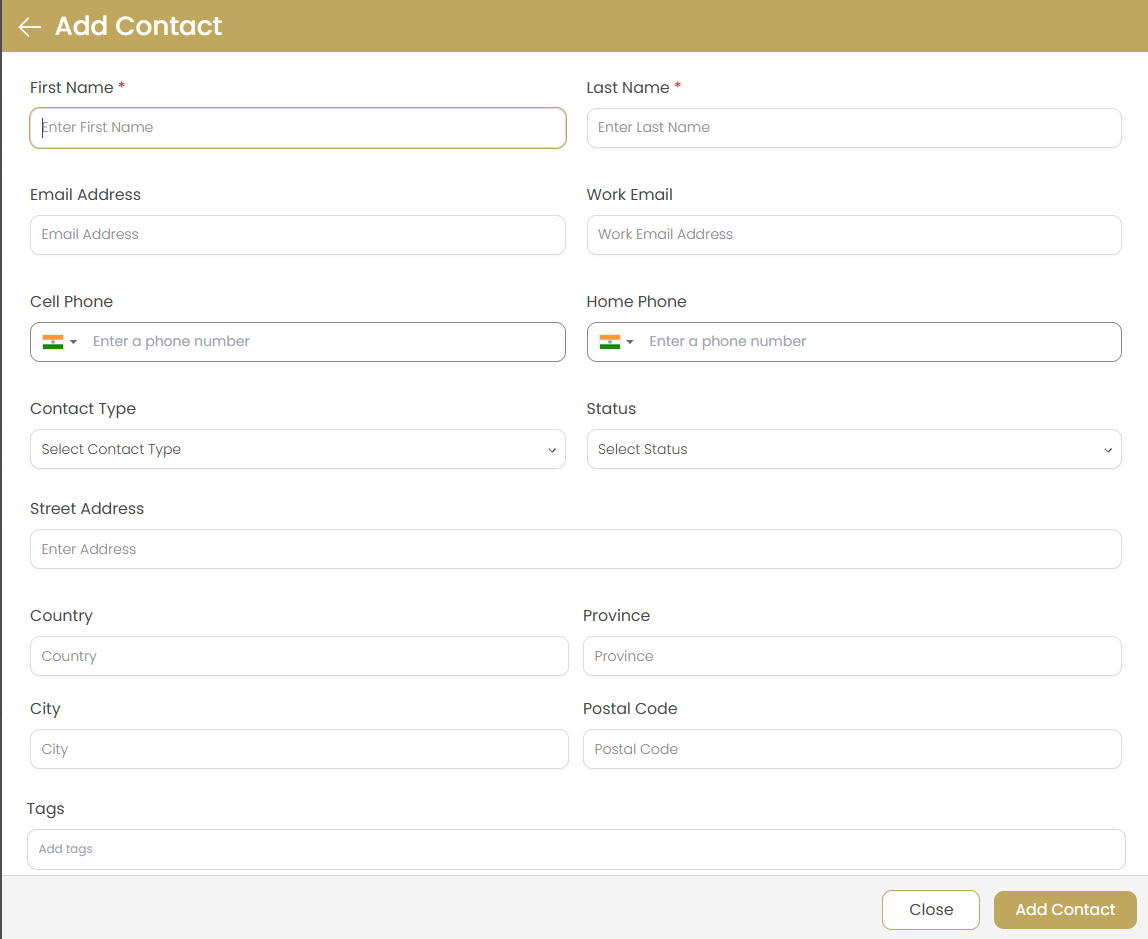
Task: Click the Close button
Action: 930,909
